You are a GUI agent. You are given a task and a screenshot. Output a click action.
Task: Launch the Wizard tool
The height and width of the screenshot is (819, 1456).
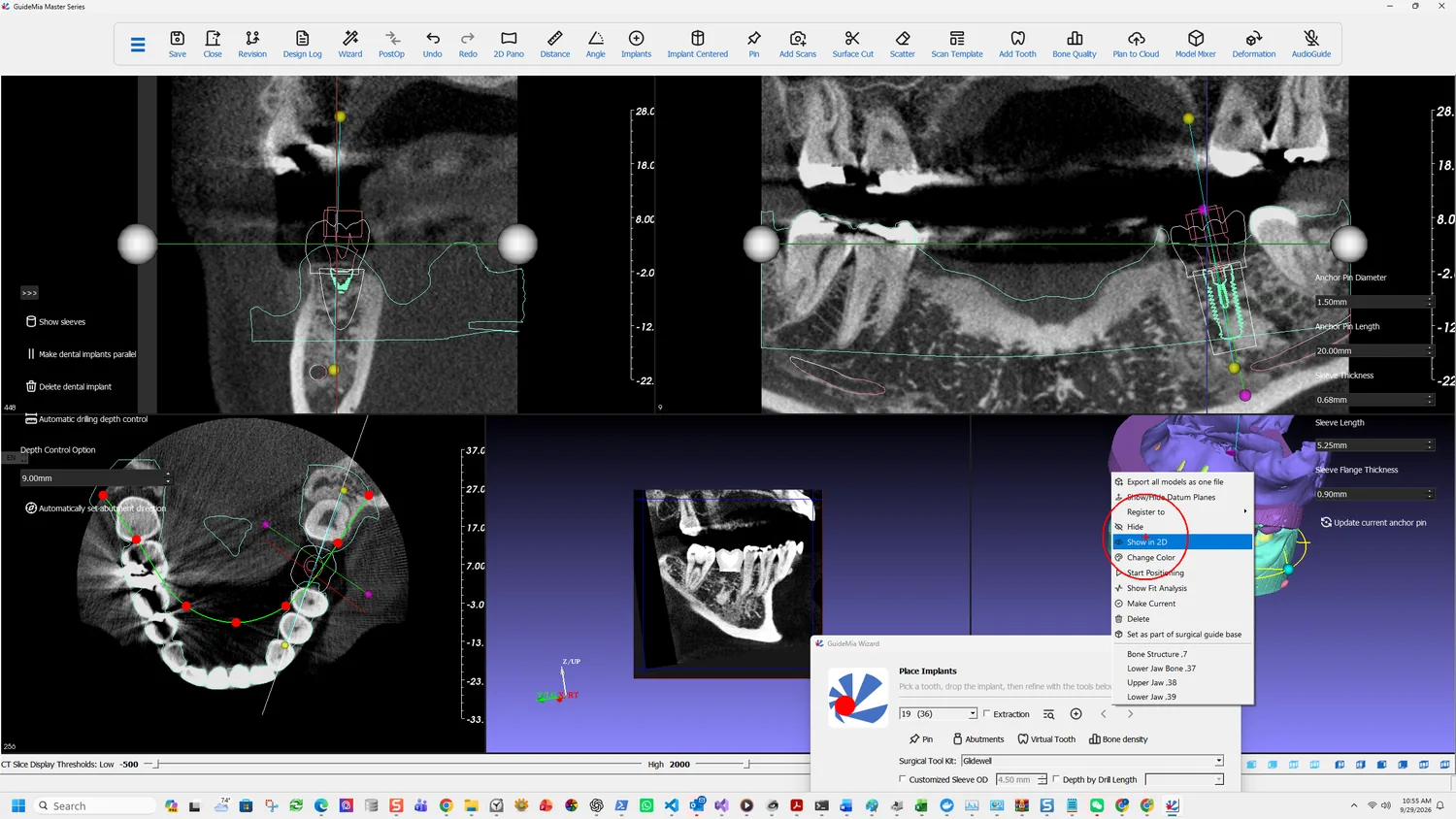[350, 44]
